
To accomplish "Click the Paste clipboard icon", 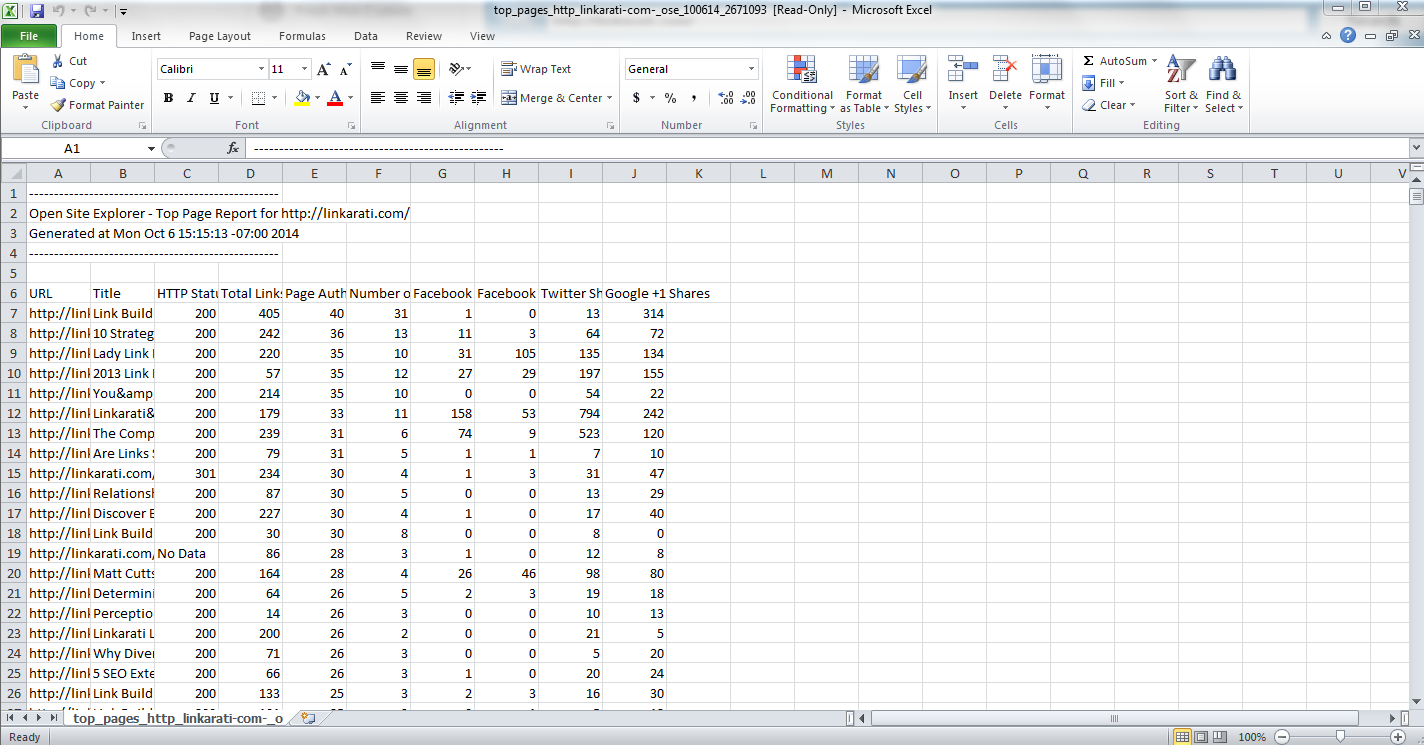I will point(25,71).
